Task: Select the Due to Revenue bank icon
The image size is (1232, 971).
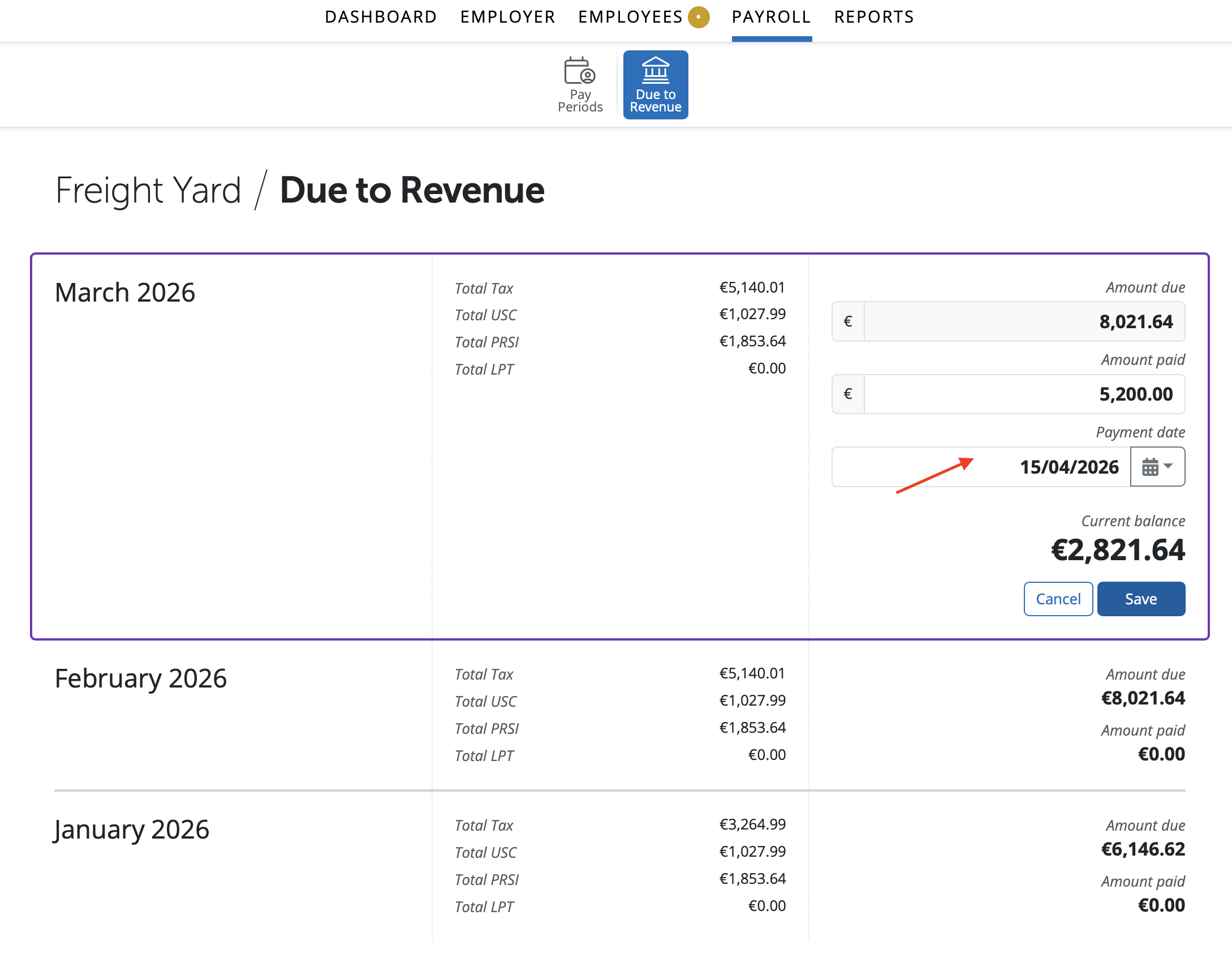Action: click(x=655, y=71)
